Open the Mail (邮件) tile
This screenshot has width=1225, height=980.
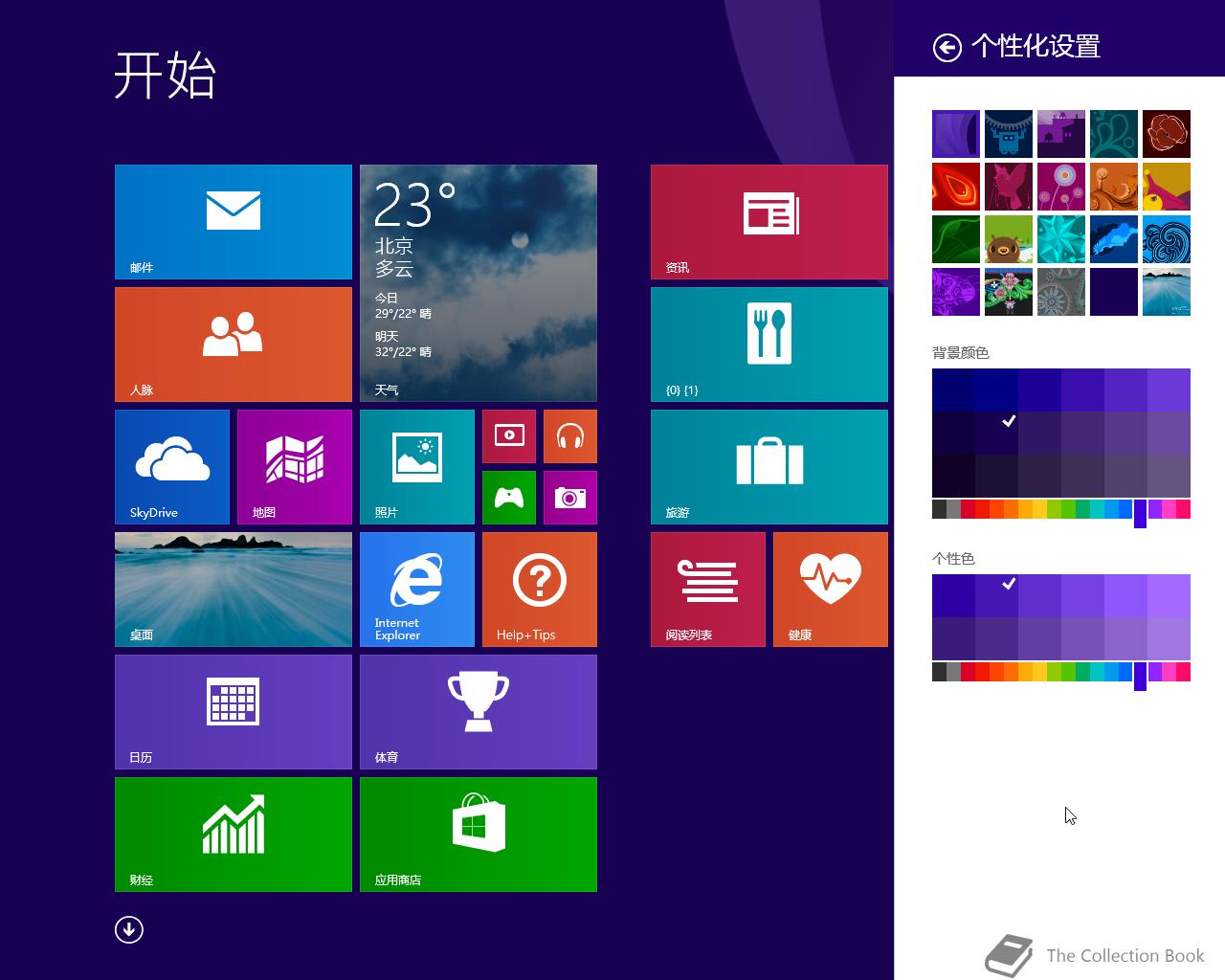(234, 222)
